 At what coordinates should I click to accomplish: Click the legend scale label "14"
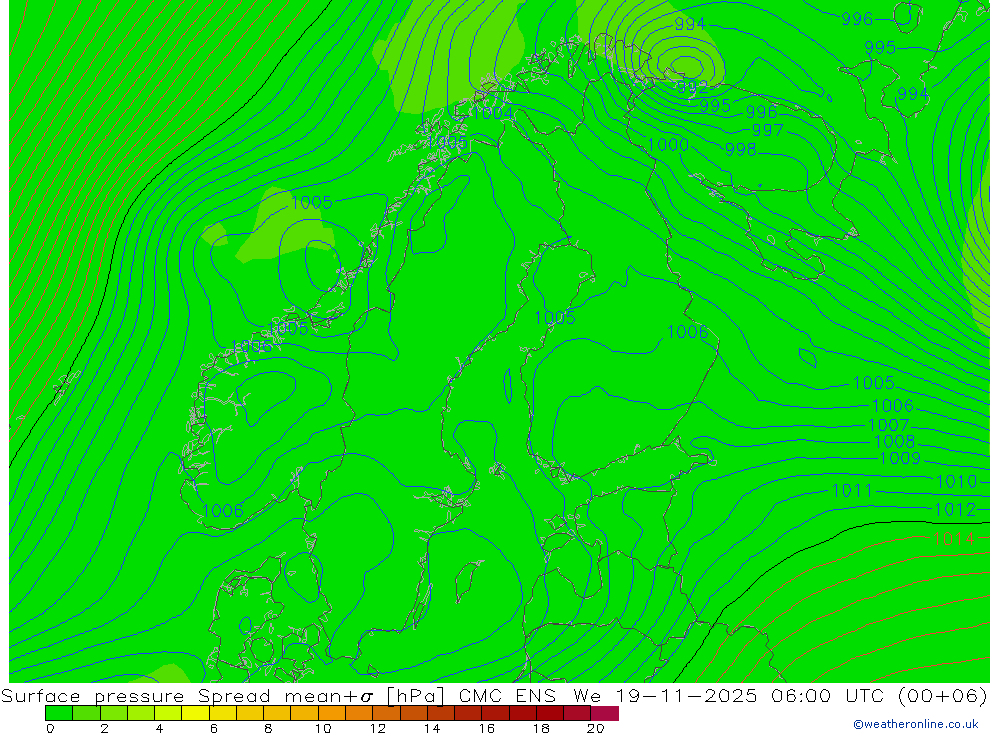[432, 728]
